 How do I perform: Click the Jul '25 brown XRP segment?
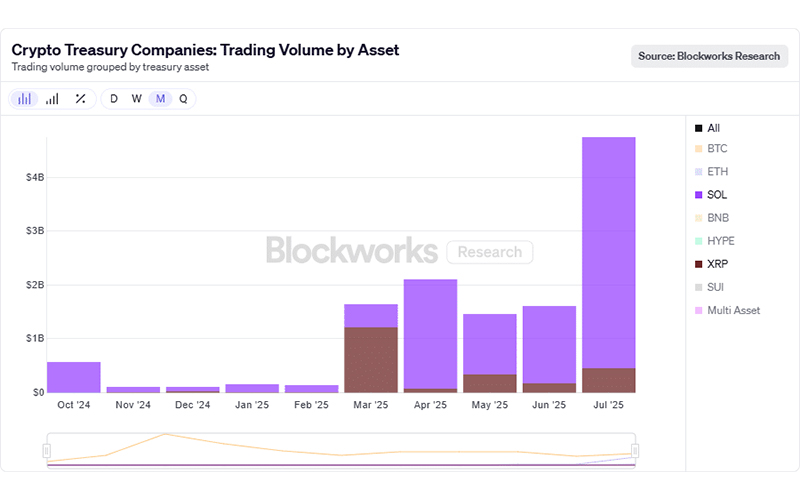click(x=609, y=380)
